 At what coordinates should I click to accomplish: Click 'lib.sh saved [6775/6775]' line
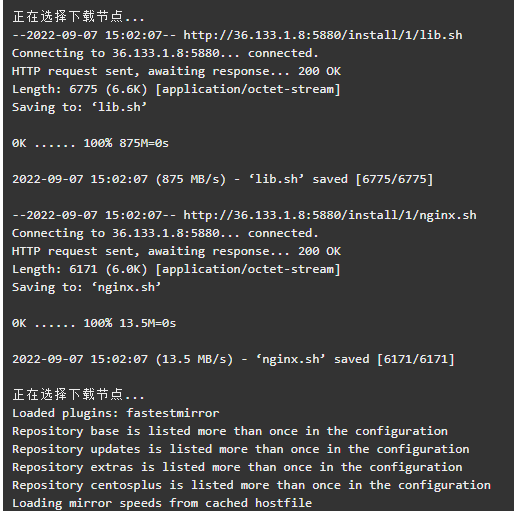(223, 179)
